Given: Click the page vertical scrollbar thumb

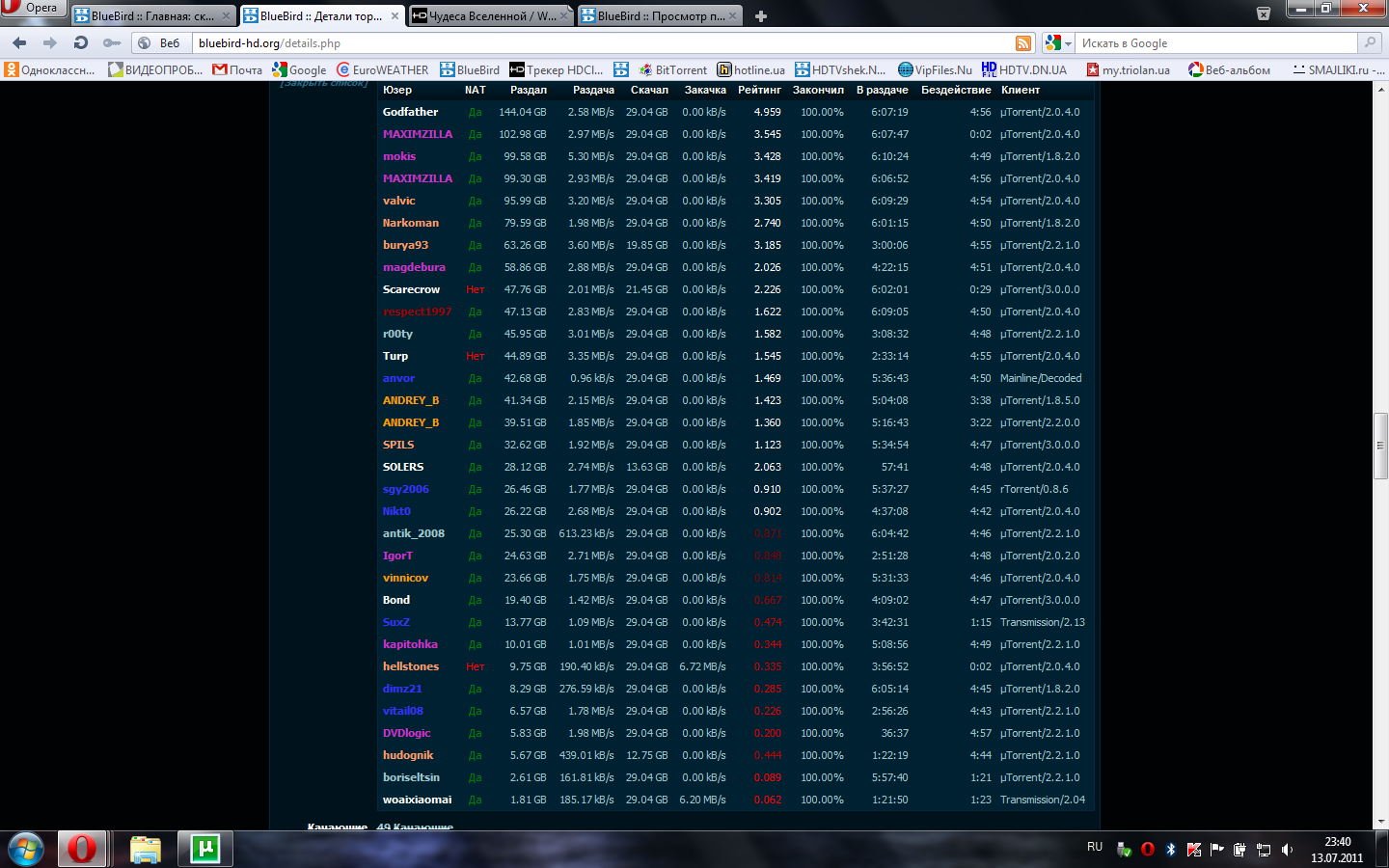Looking at the screenshot, I should pyautogui.click(x=1381, y=446).
